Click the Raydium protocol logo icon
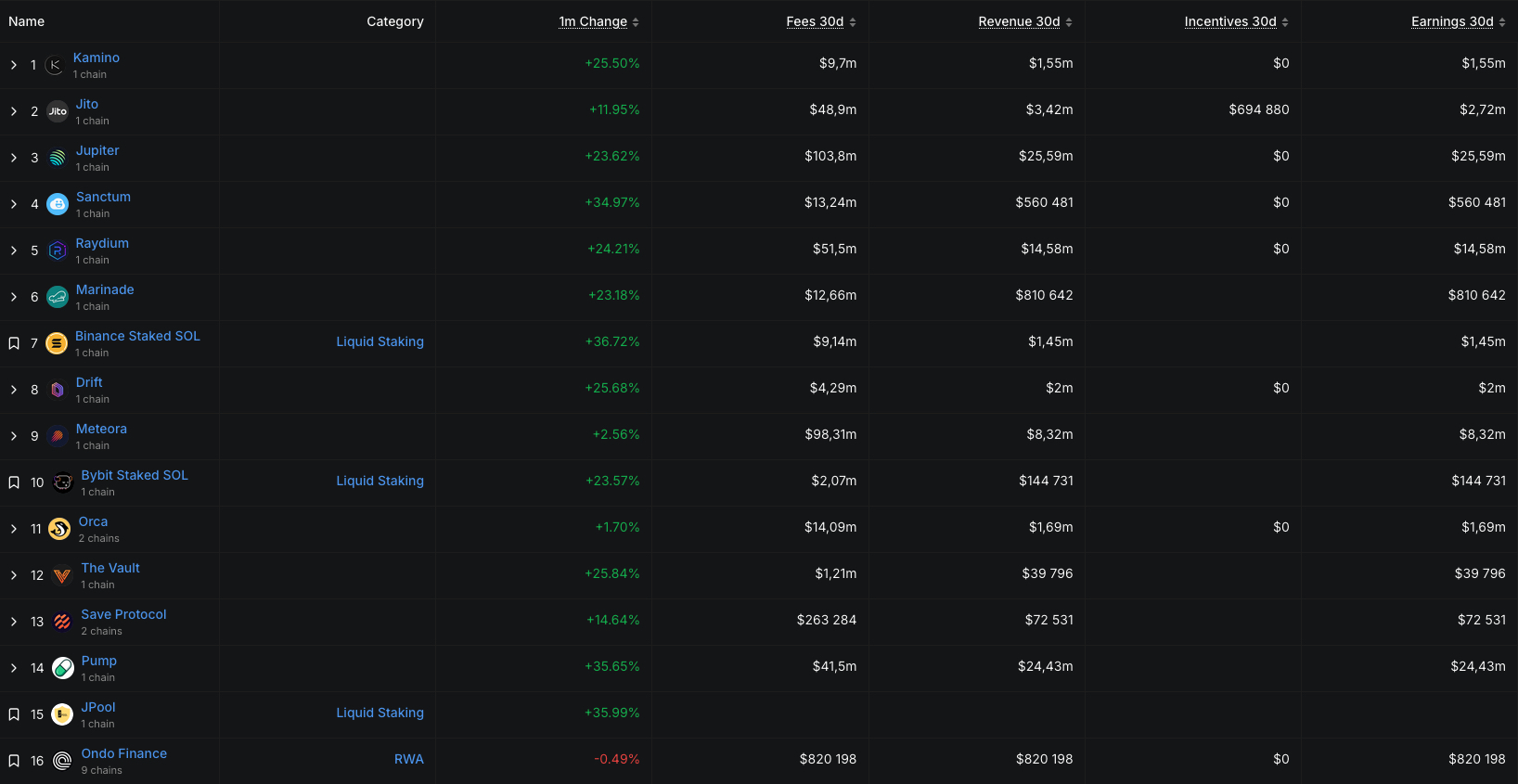 click(58, 251)
